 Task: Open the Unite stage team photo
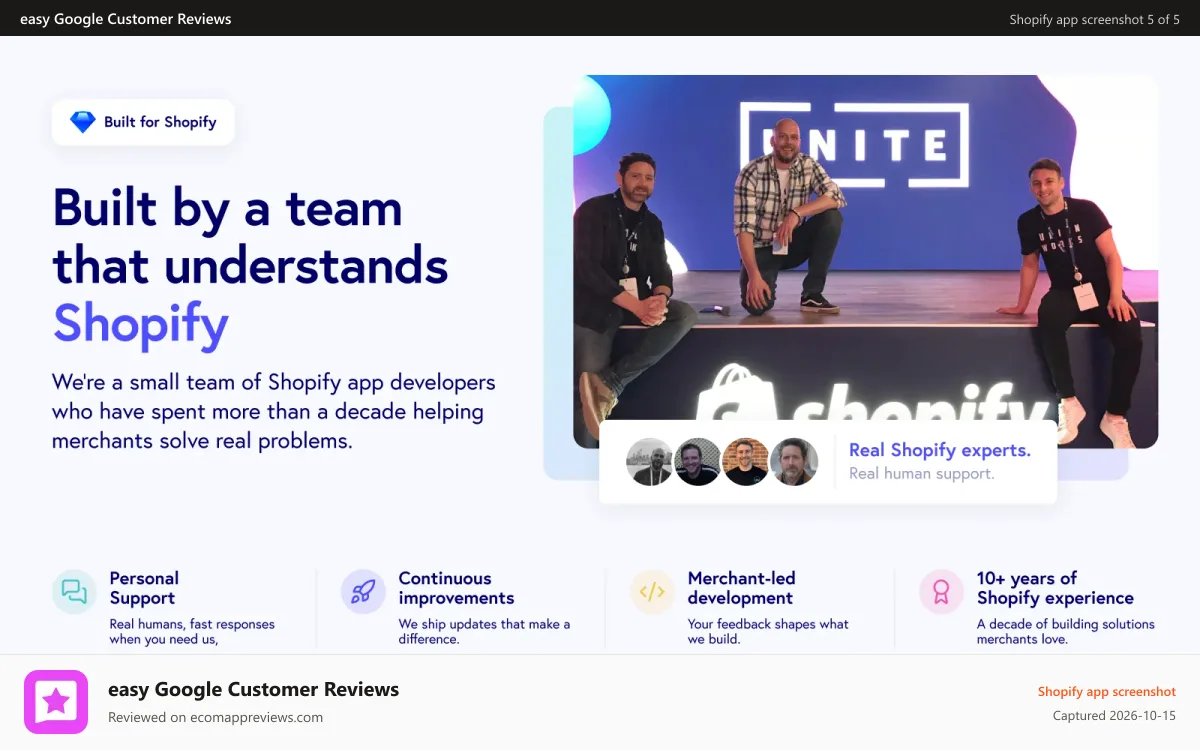coord(865,262)
